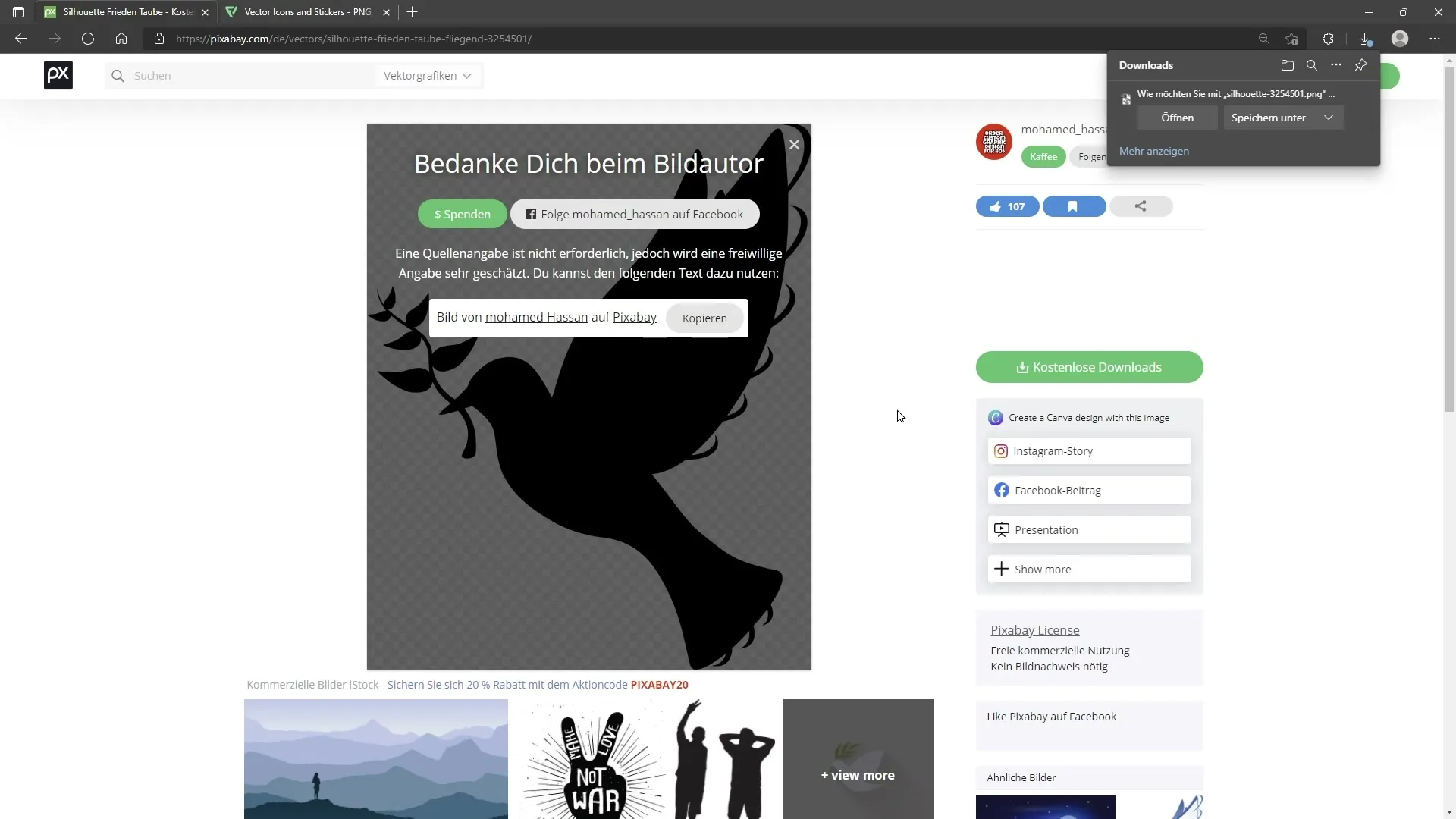Click the zoom magnifier icon in address bar

pyautogui.click(x=1263, y=39)
